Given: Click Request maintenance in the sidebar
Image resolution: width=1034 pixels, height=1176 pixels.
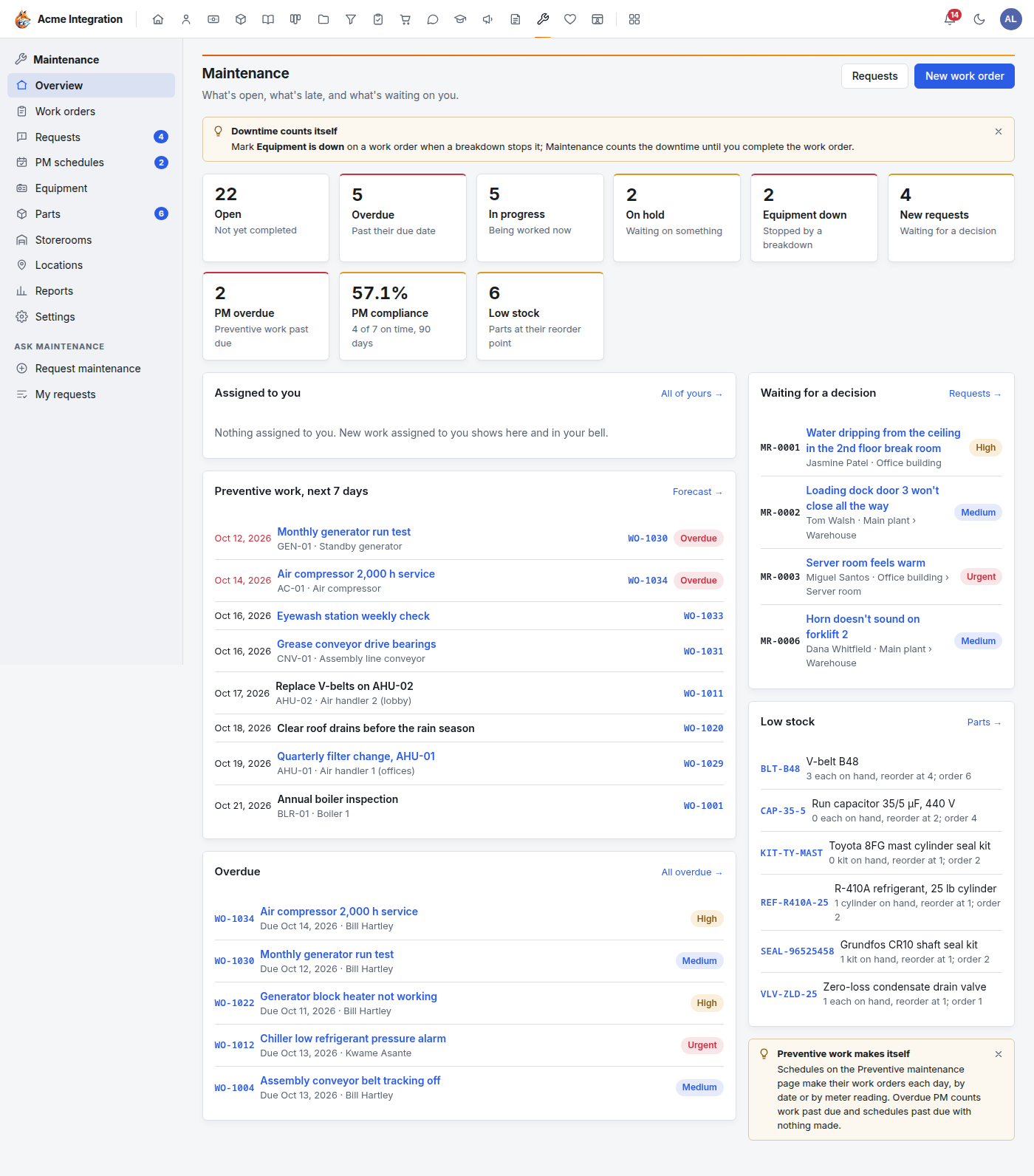Looking at the screenshot, I should pyautogui.click(x=91, y=369).
